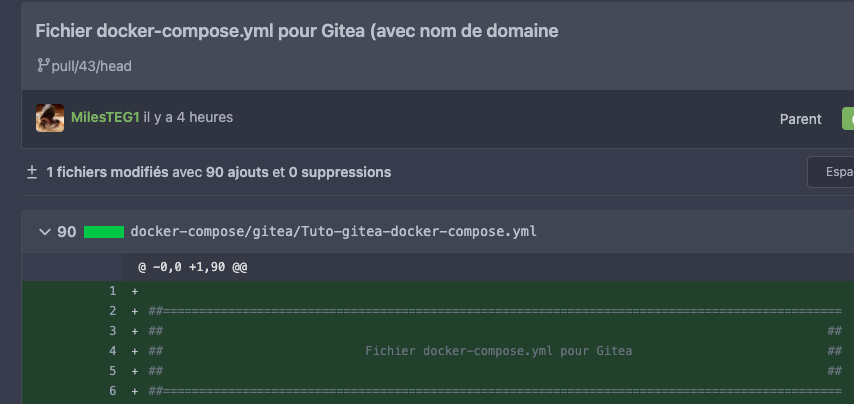Open the docker-compose/gitea/Tuto-gitea-docker-compose.yml file link
The image size is (854, 404).
tap(333, 232)
